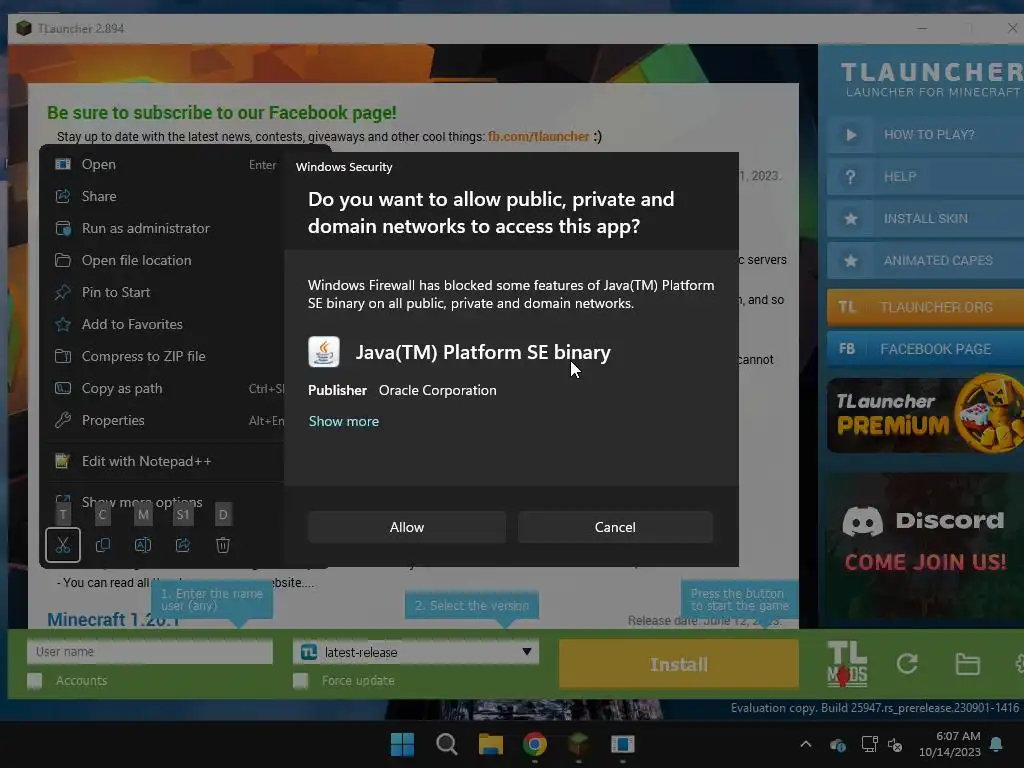Image resolution: width=1024 pixels, height=768 pixels.
Task: Click the Oracle Corporation publisher text
Action: click(x=438, y=391)
